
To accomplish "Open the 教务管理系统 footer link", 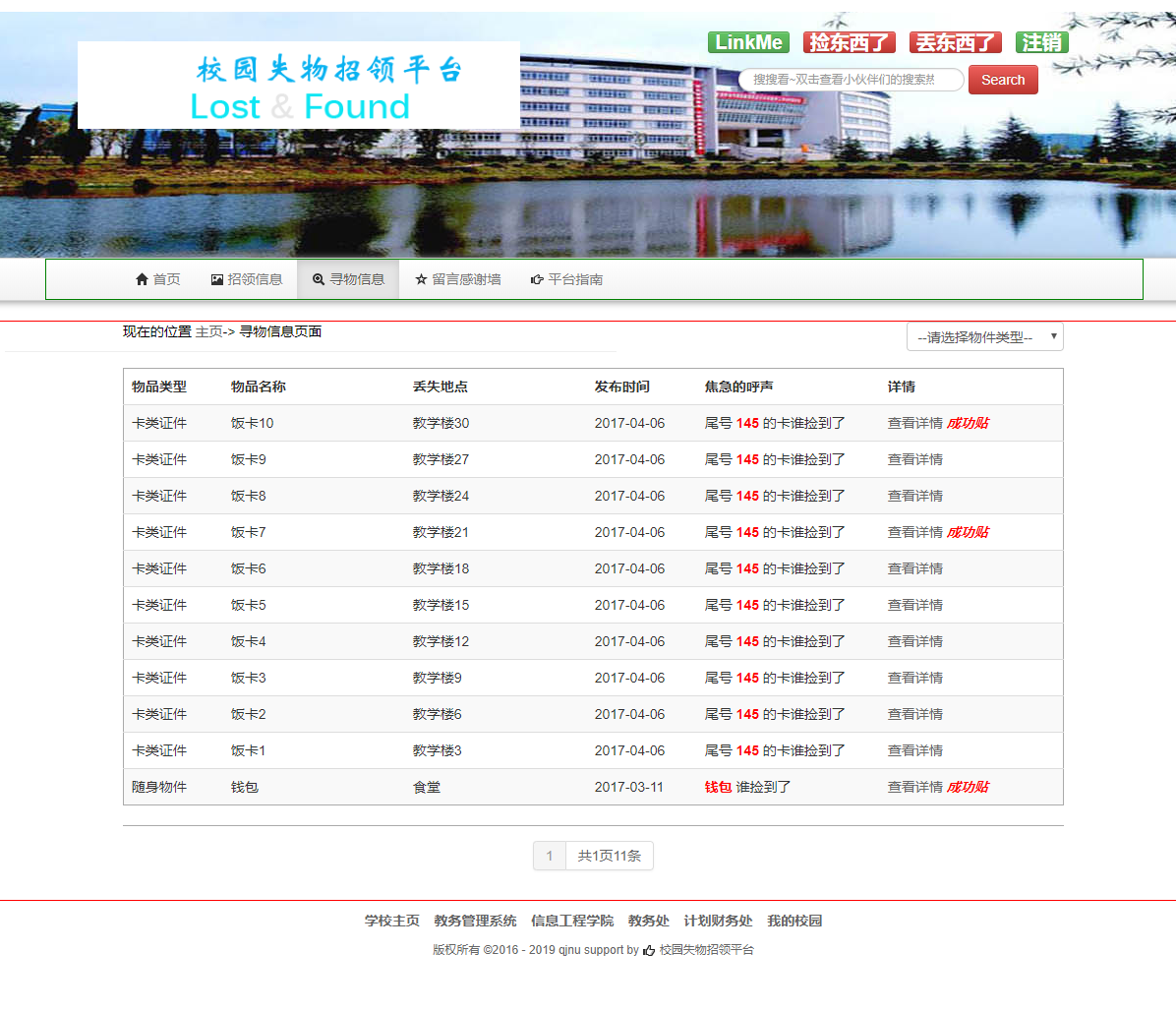I will click(474, 921).
